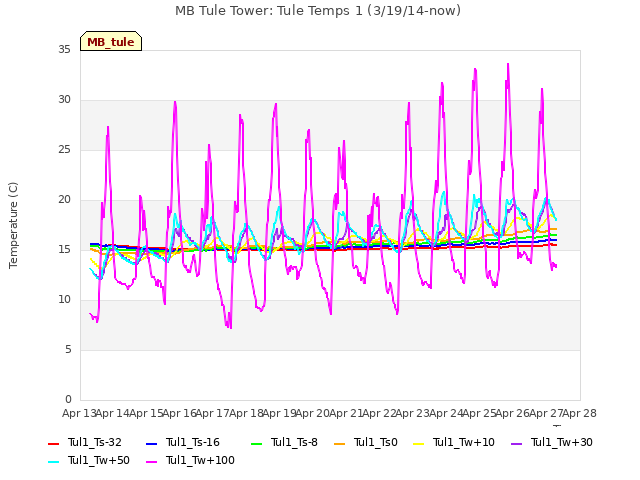The image size is (640, 480).
Task: Select the Tul1_Tw+30 legend label
Action: point(562,442)
